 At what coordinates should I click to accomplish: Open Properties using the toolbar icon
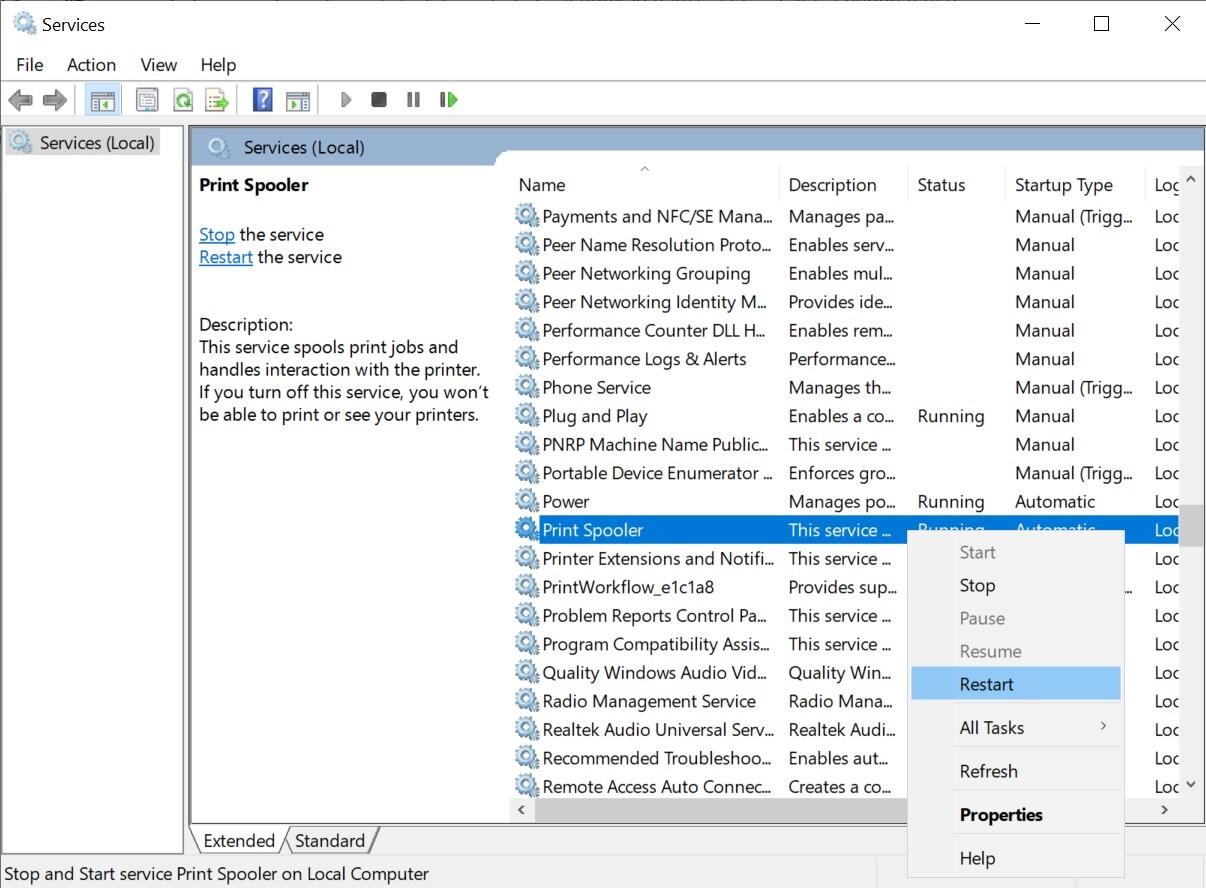pyautogui.click(x=147, y=100)
